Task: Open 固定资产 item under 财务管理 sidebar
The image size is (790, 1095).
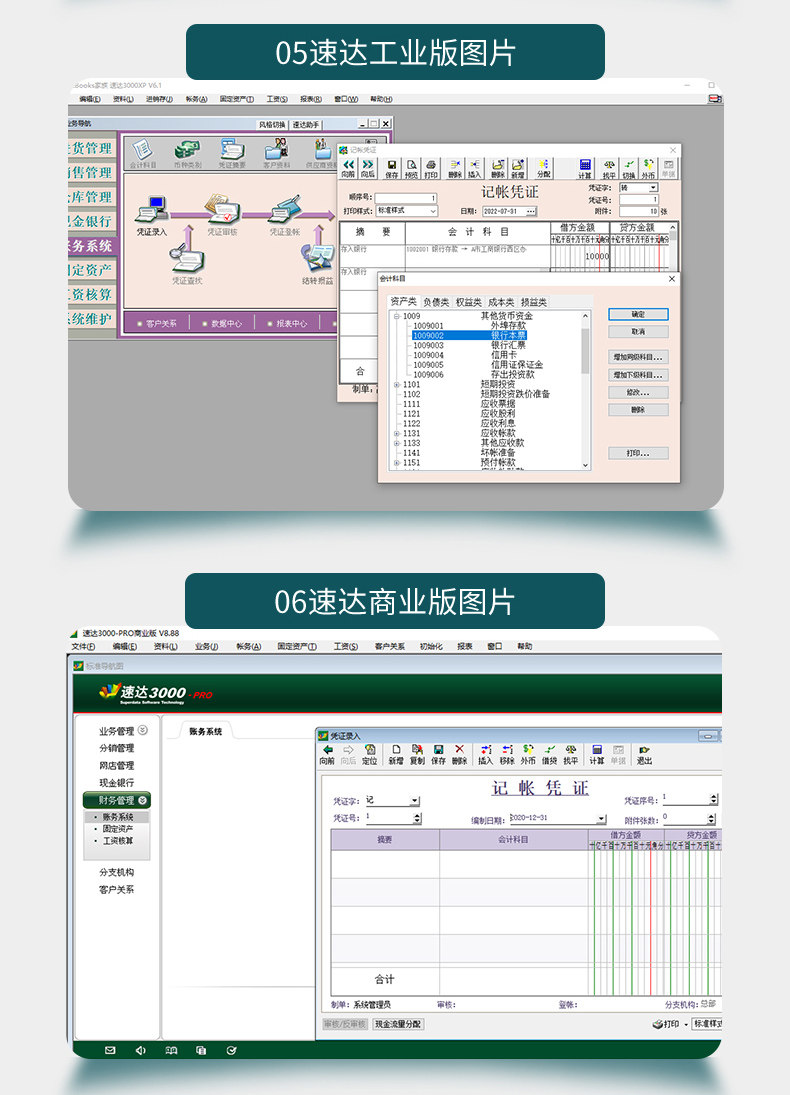Action: [x=117, y=829]
